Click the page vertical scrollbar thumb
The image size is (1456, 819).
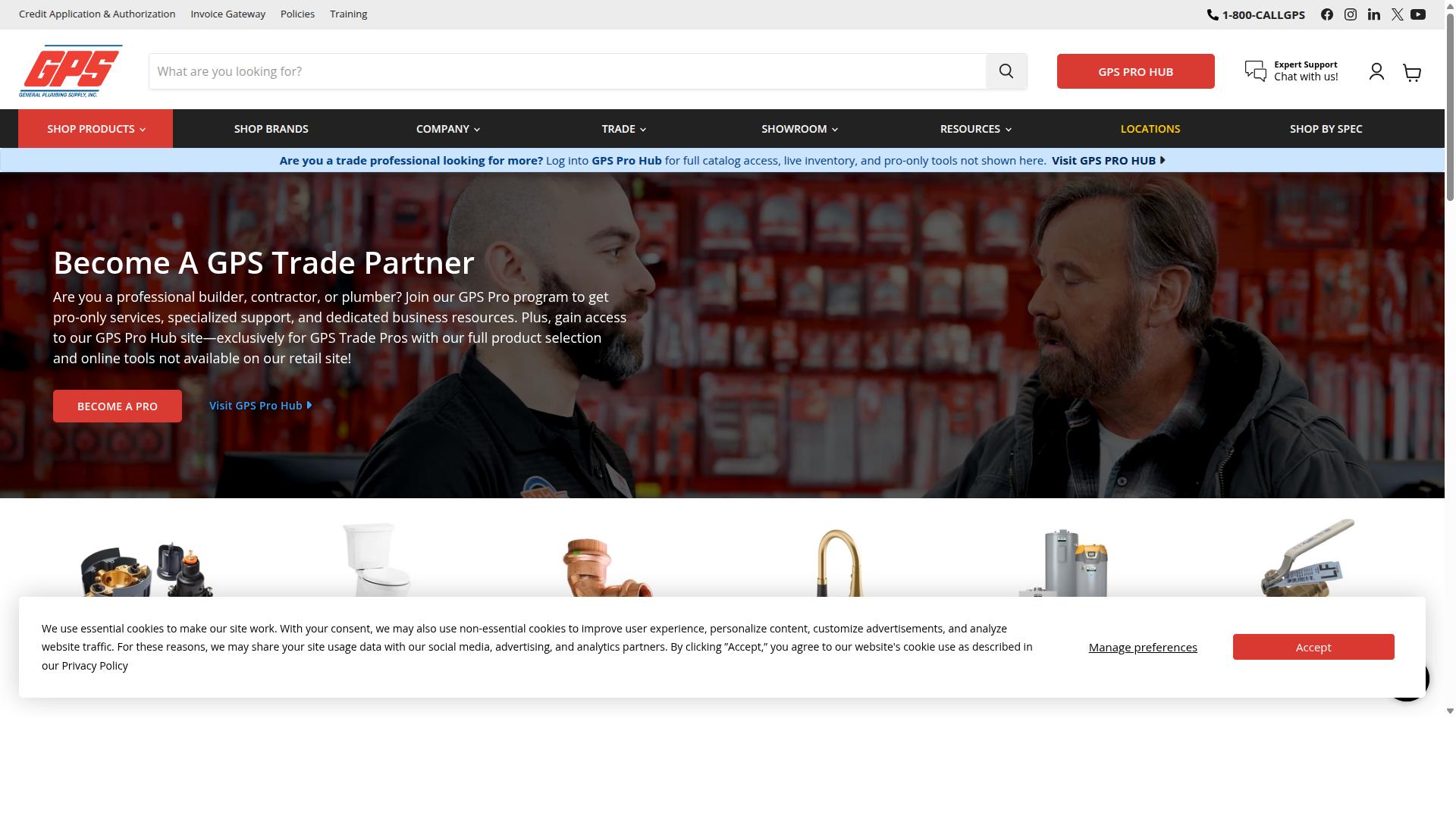click(1450, 106)
